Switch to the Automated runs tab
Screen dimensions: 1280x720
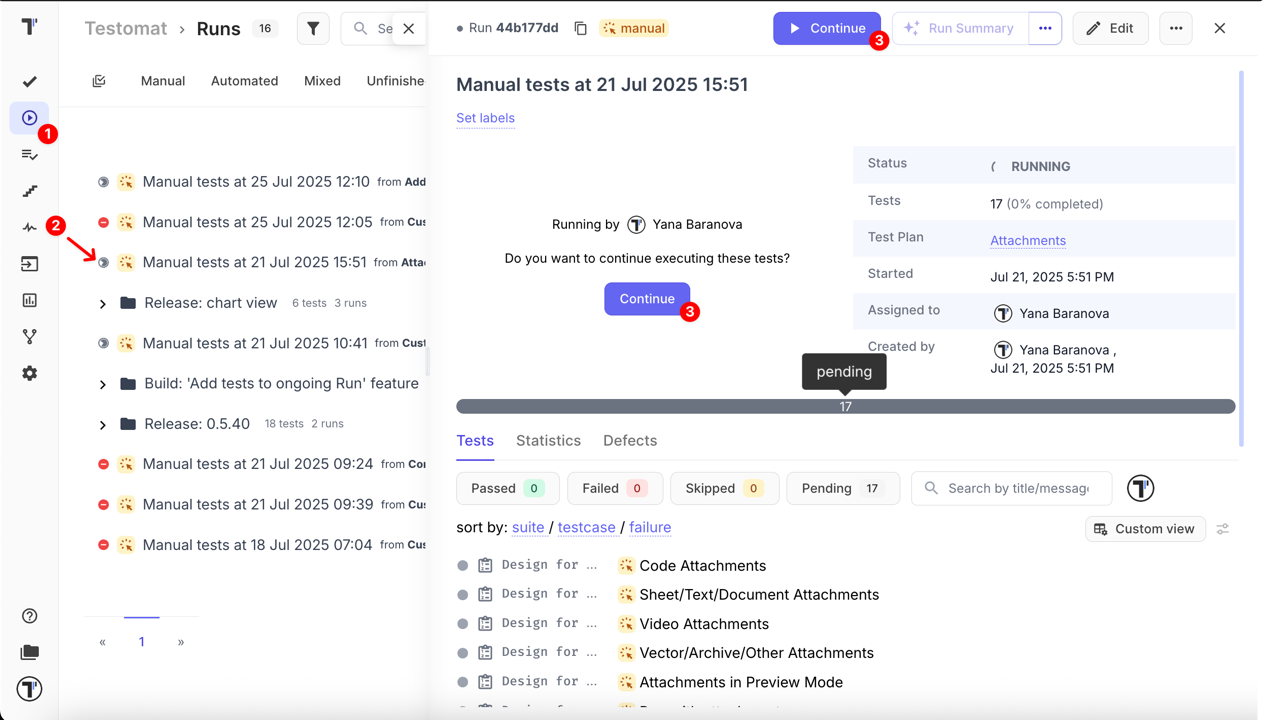coord(244,81)
